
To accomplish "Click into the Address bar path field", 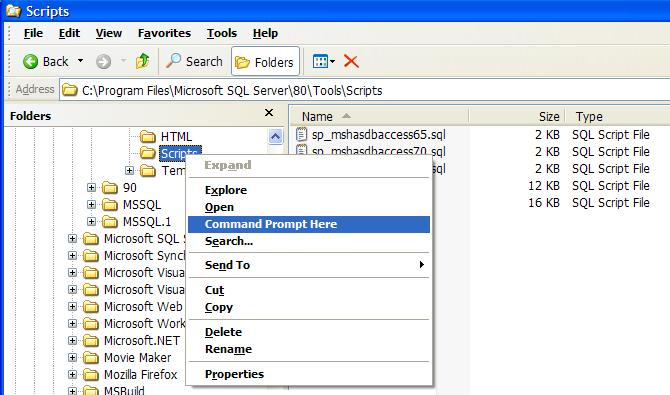I will [364, 90].
